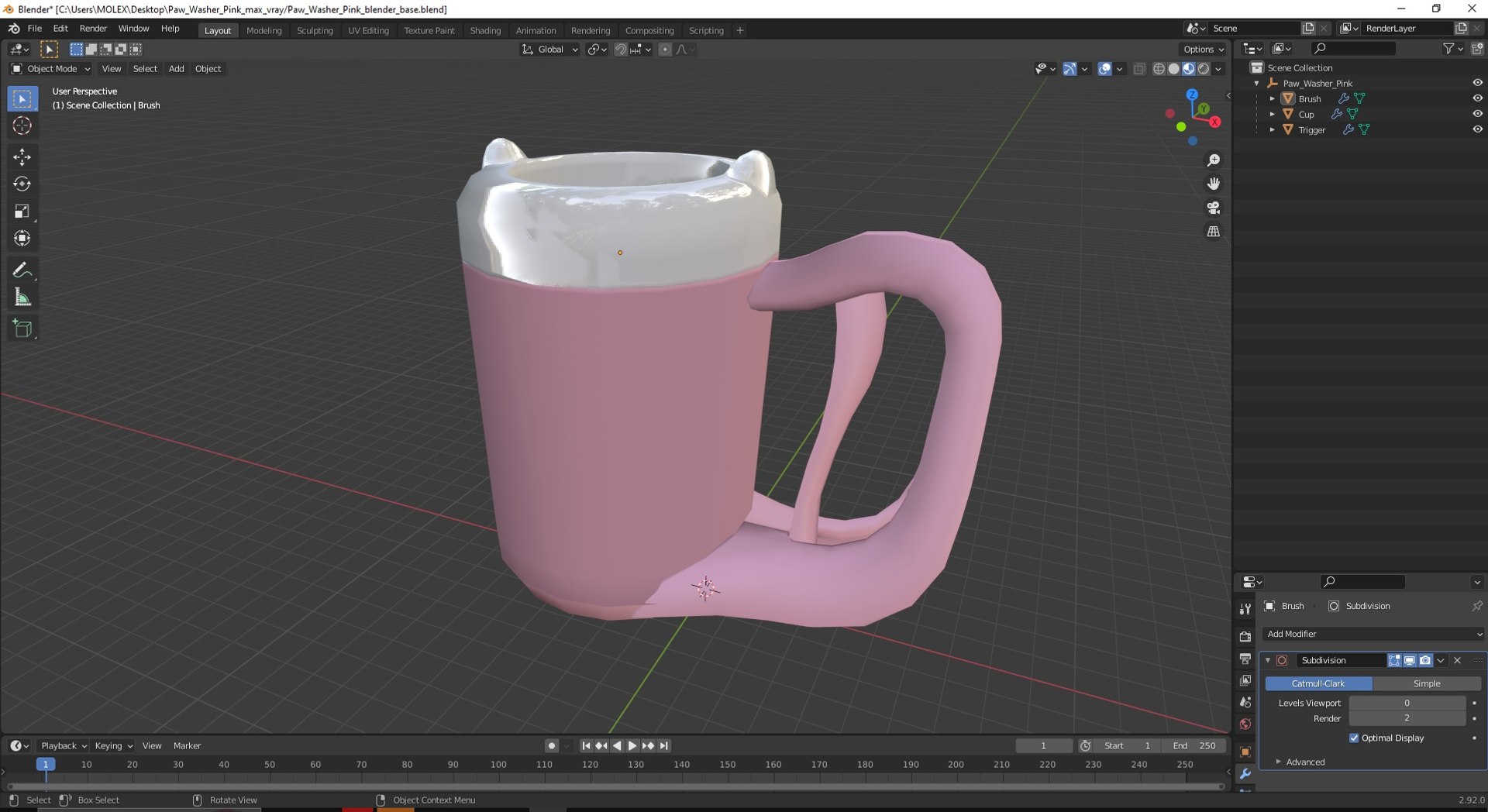Open the Playback dropdown
1488x812 pixels.
click(64, 746)
